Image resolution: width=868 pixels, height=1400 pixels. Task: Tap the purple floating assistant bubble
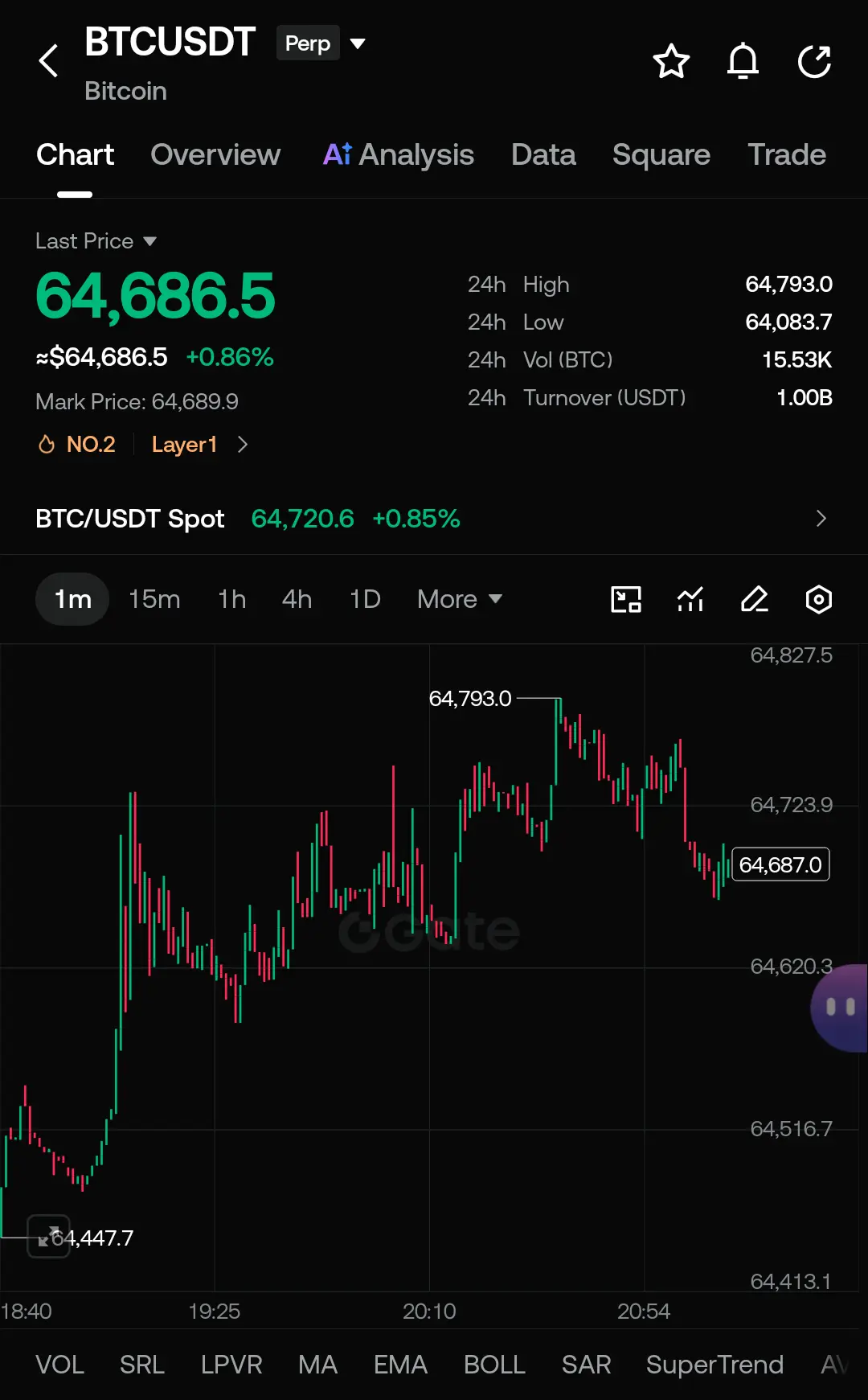pos(840,1008)
